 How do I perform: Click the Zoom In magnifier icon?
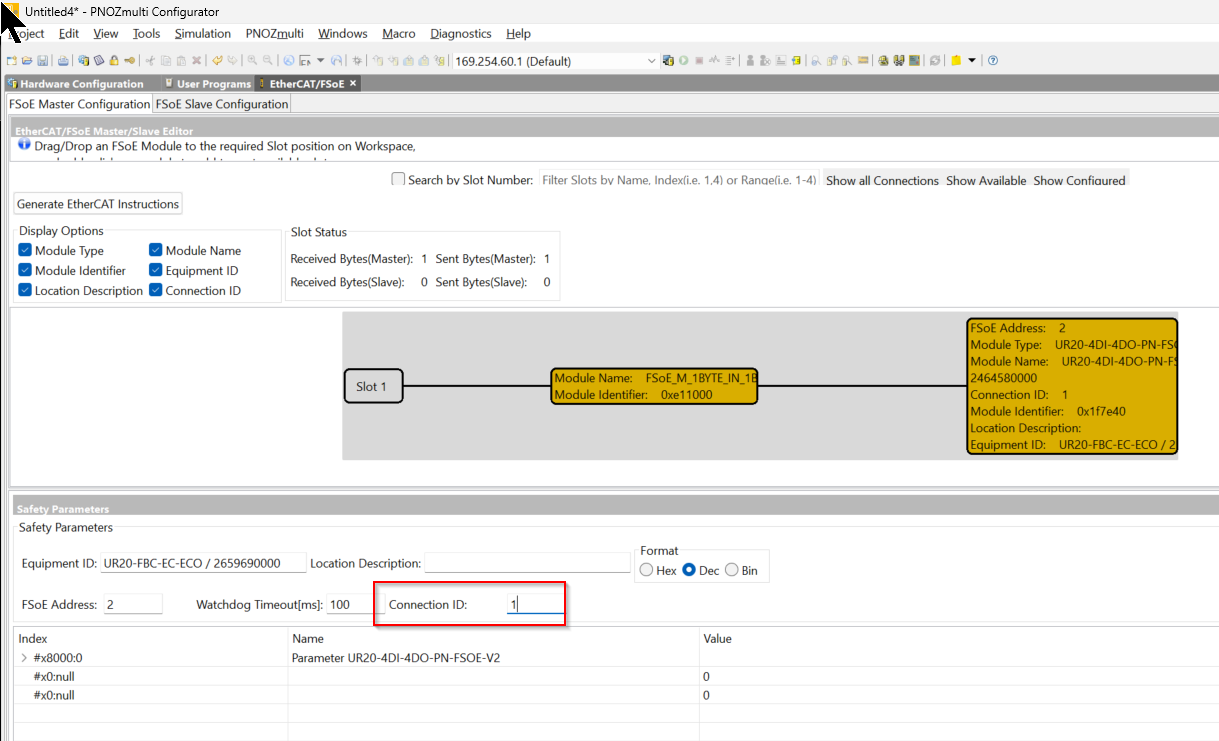click(x=252, y=61)
